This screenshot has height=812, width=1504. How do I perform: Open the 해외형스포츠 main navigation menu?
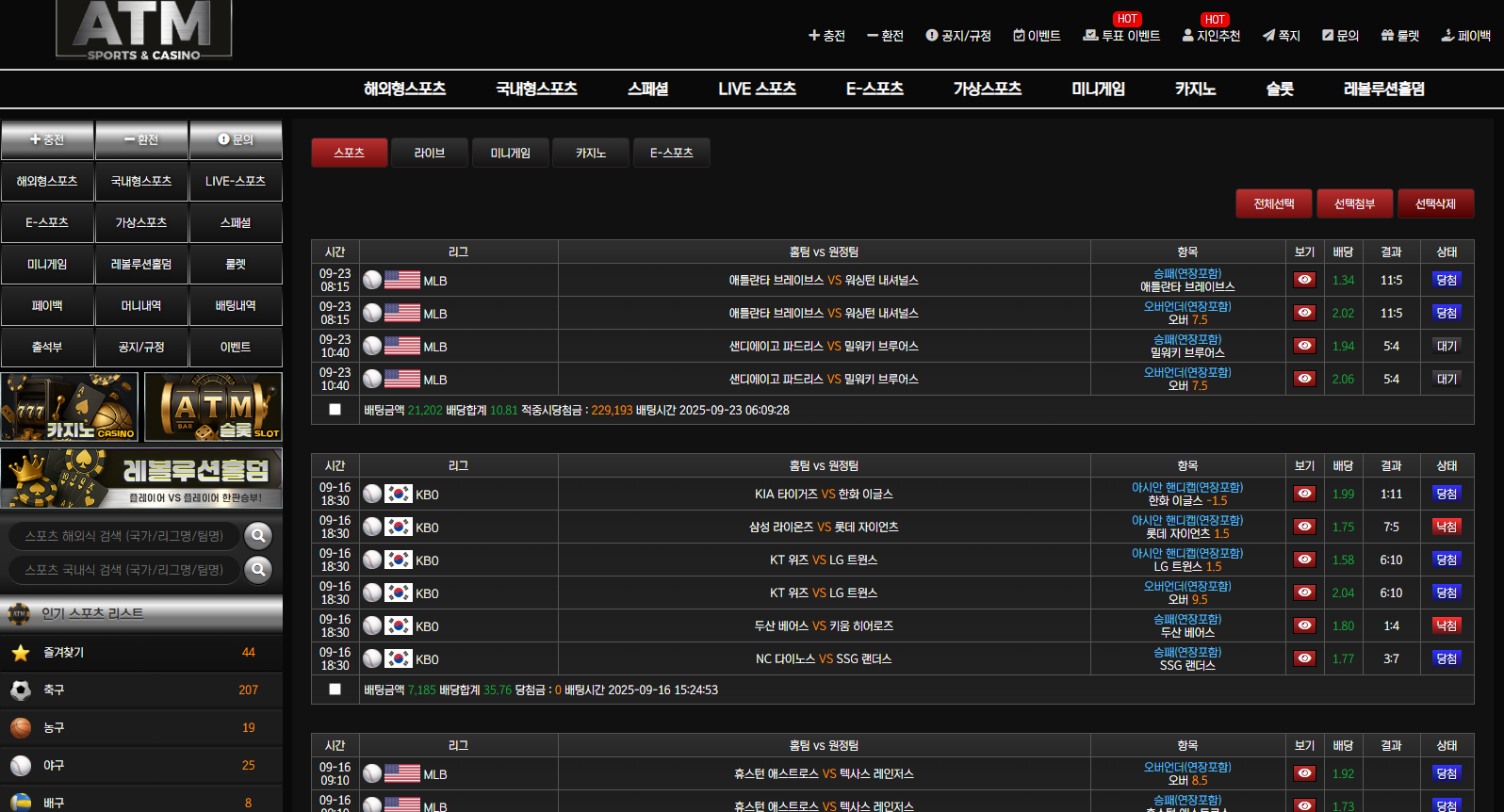pyautogui.click(x=404, y=89)
